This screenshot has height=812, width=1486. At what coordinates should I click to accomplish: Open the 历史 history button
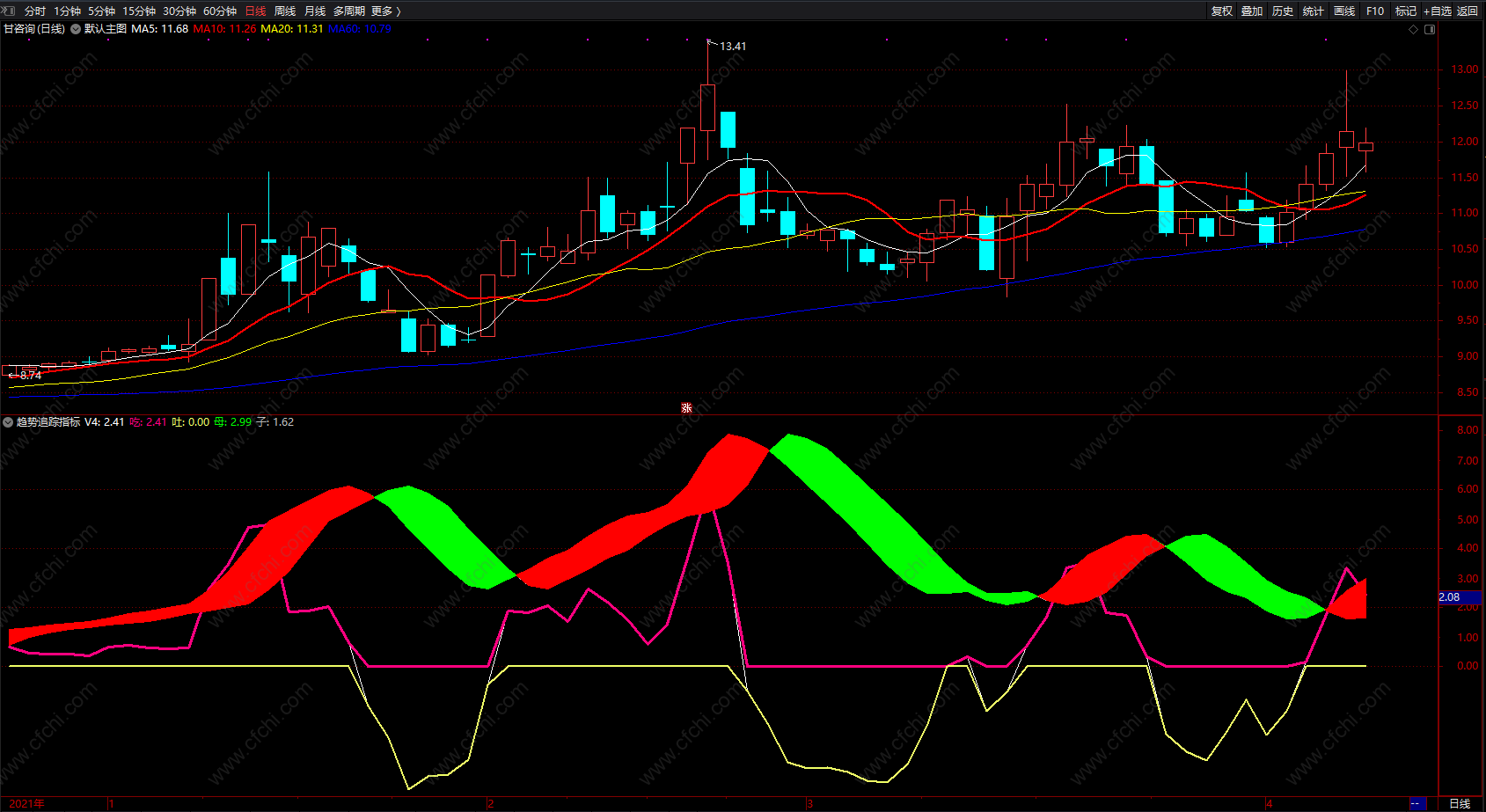point(1283,11)
